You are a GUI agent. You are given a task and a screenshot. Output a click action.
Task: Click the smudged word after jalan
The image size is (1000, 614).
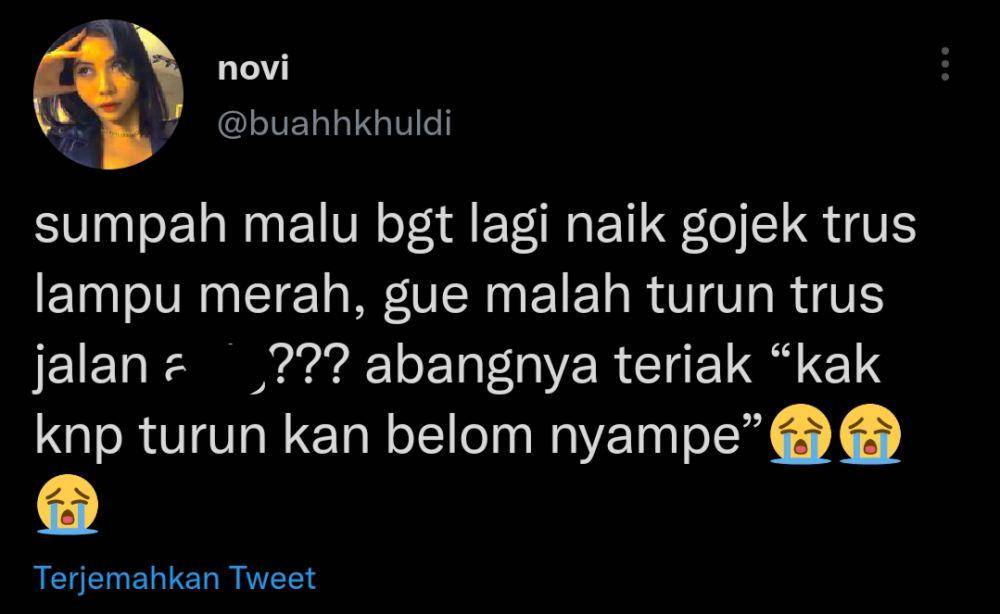tap(214, 367)
